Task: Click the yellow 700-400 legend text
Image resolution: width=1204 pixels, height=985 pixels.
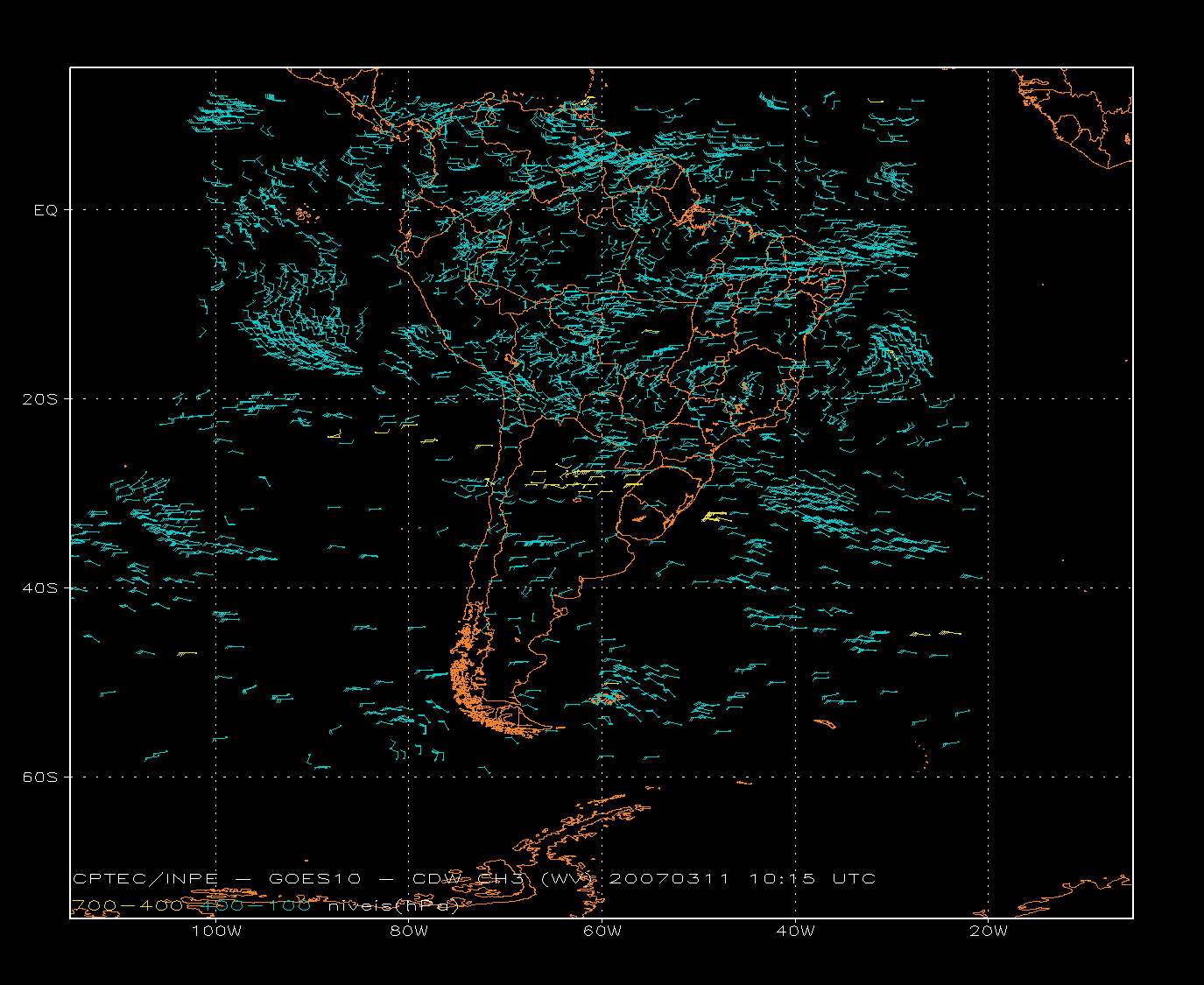Action: point(128,906)
